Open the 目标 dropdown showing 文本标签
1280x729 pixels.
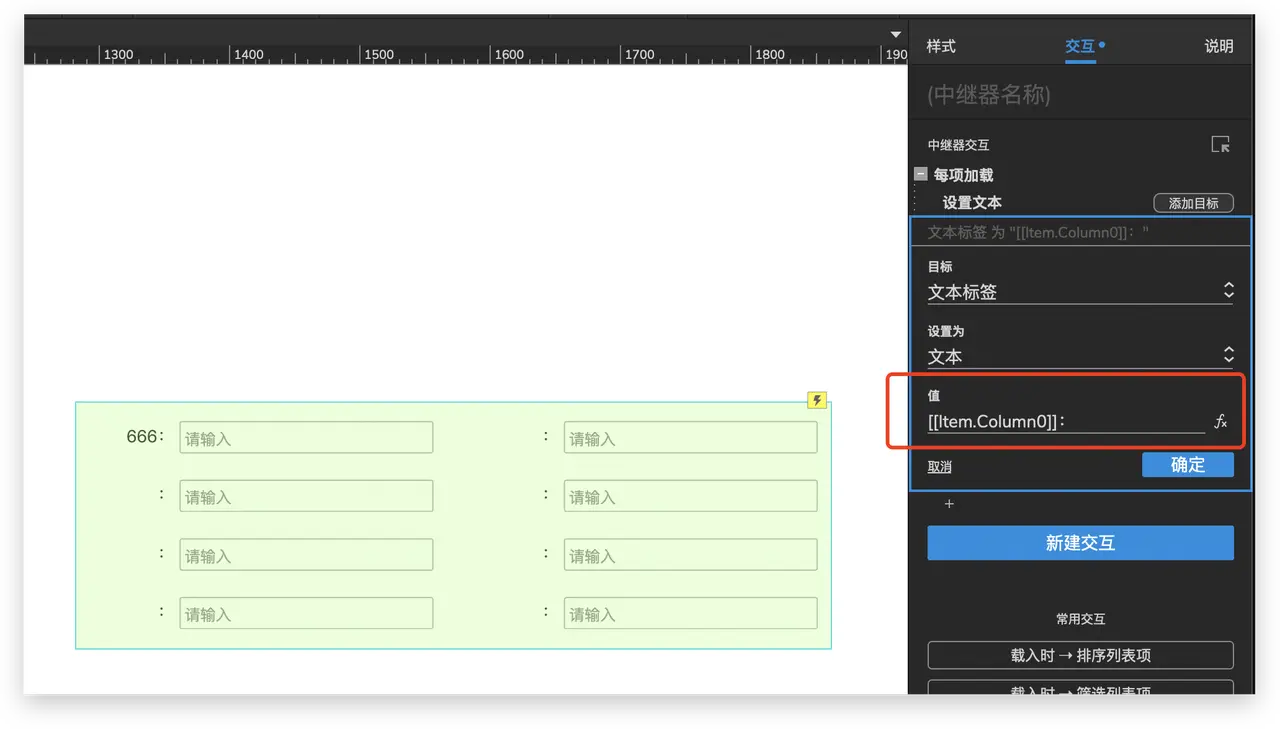pyautogui.click(x=1080, y=292)
